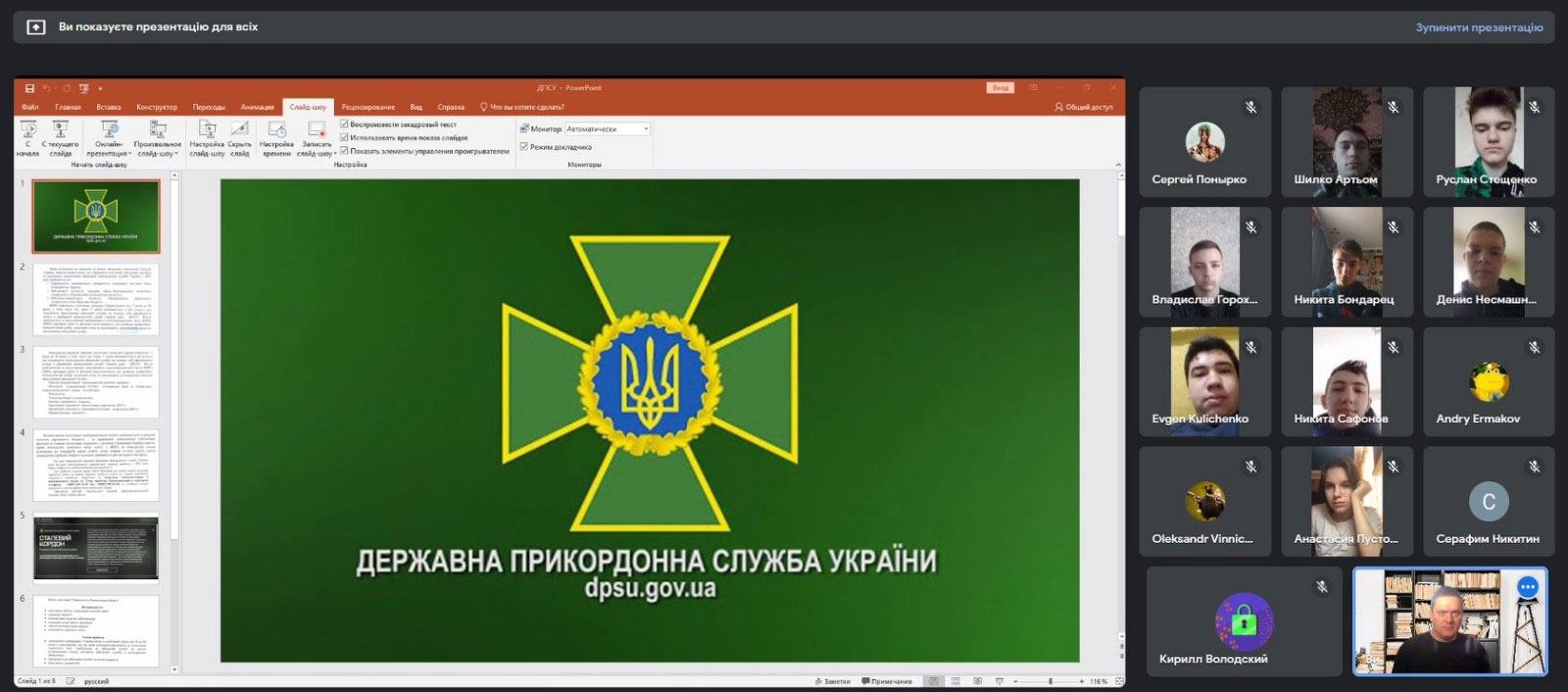Image resolution: width=1568 pixels, height=692 pixels.
Task: Start slideshow from current slide (С текущего слайда)
Action: coord(61,138)
